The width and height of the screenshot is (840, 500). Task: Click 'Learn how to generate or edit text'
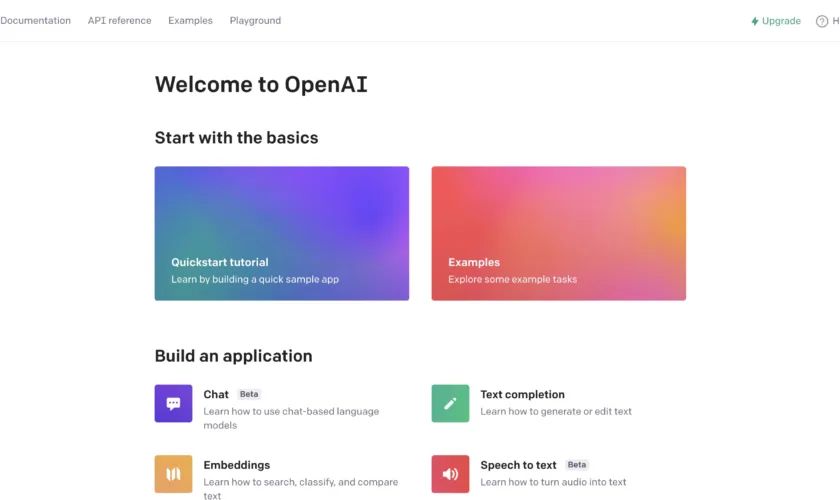pyautogui.click(x=556, y=412)
